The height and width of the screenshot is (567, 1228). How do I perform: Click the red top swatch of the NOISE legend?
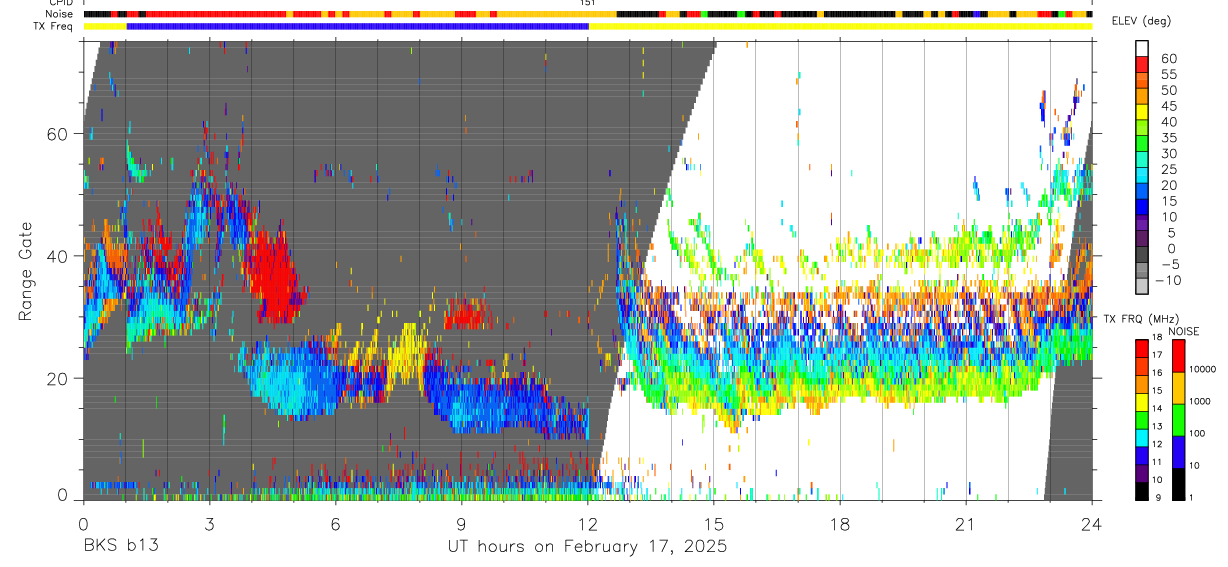coord(1178,355)
